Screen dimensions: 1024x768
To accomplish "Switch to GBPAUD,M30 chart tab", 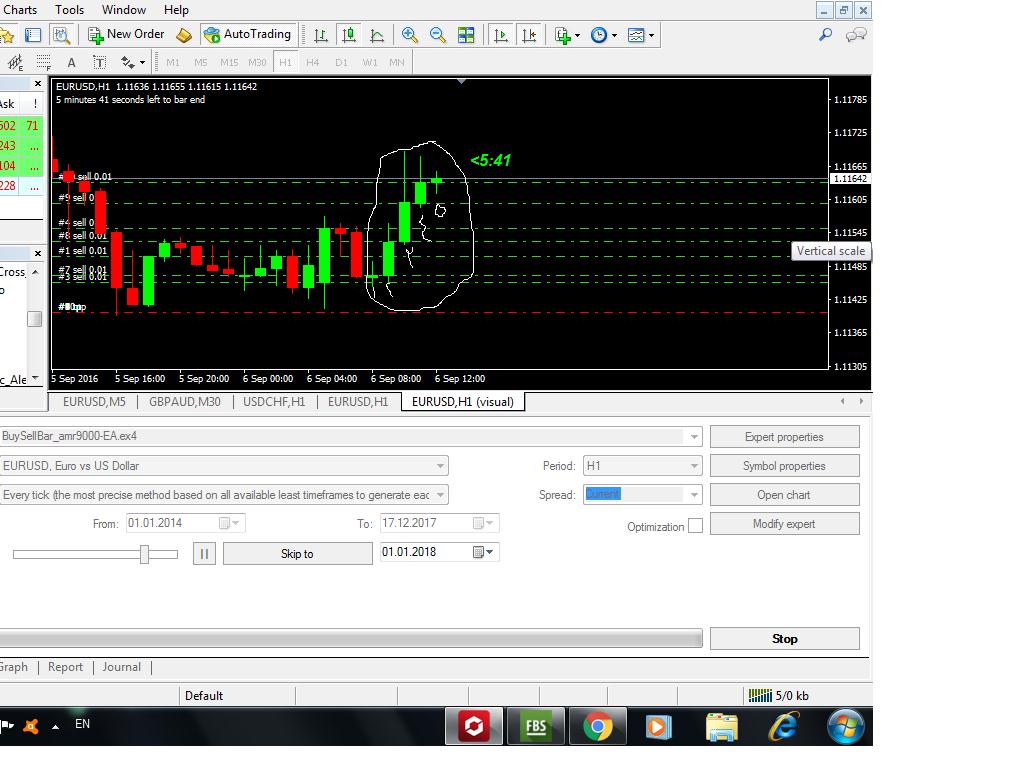I will [185, 402].
